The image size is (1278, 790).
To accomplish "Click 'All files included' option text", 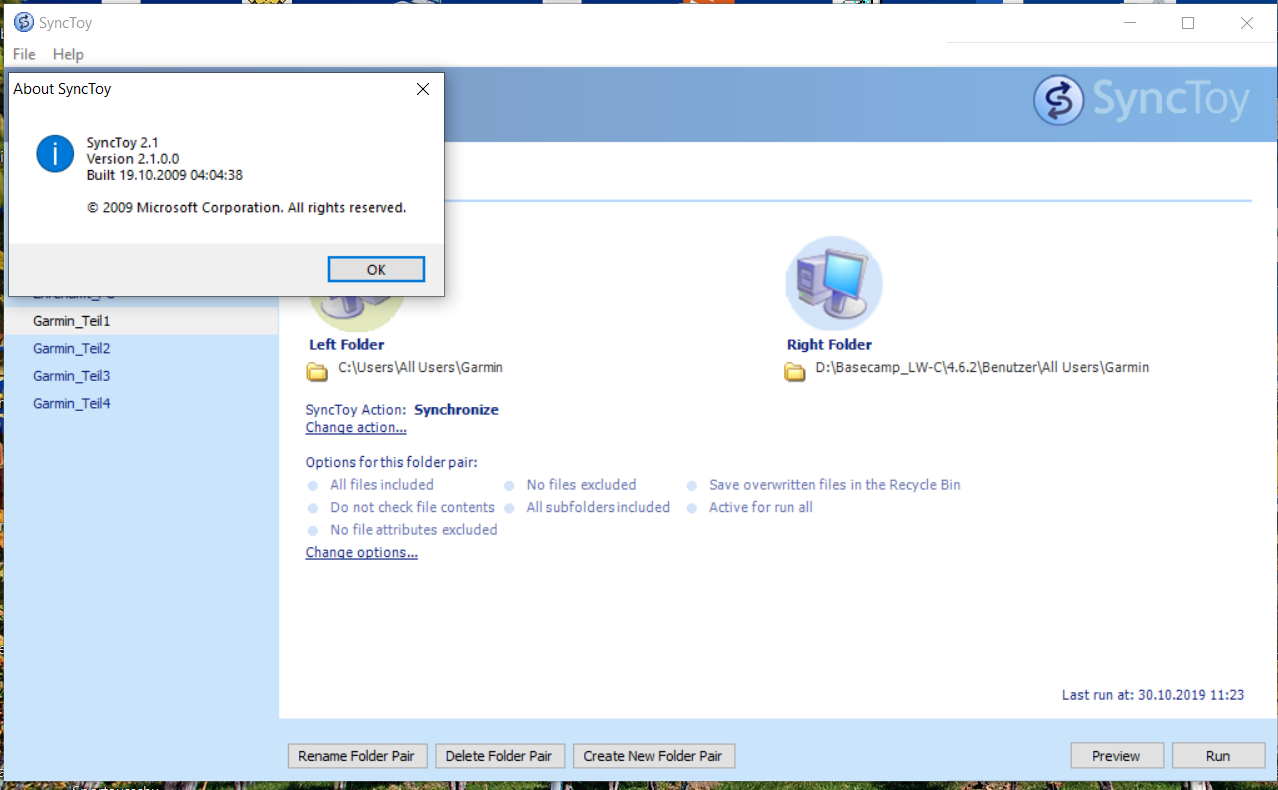I will 382,485.
